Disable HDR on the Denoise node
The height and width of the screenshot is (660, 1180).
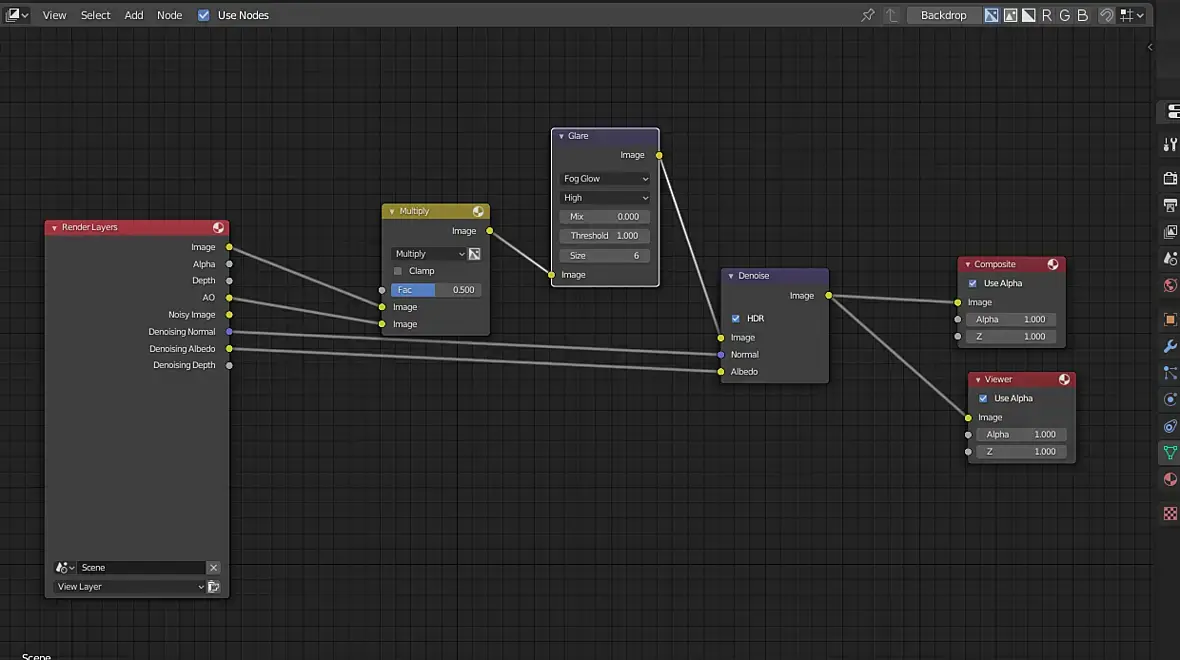pos(735,318)
